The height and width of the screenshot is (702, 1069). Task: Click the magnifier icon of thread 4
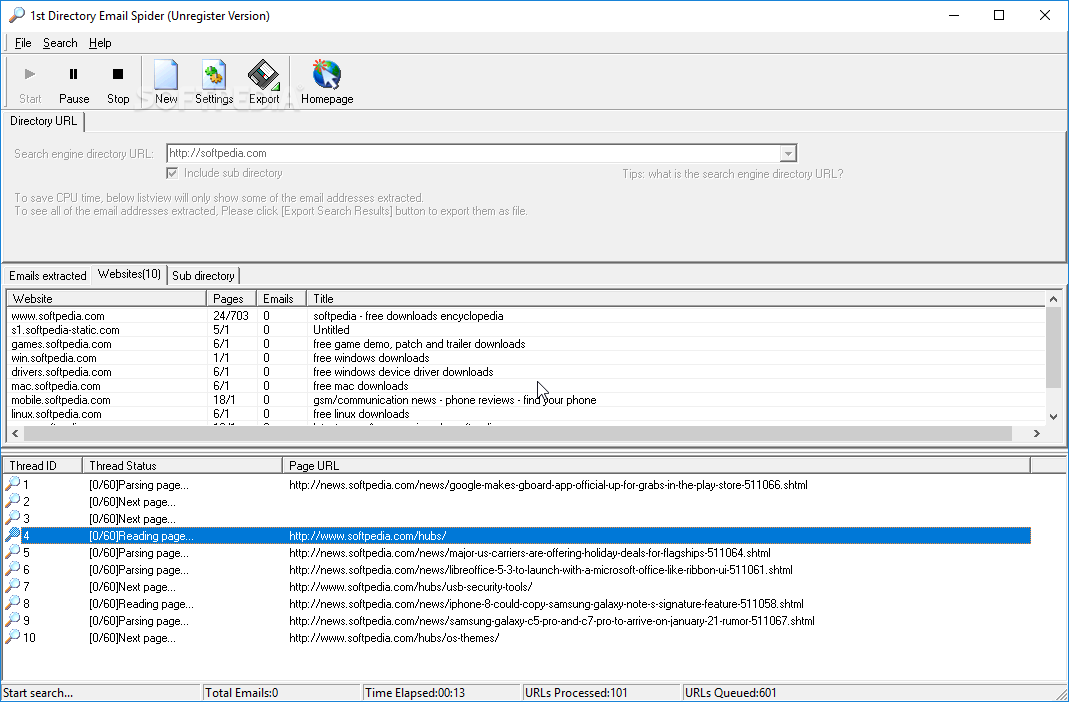(x=12, y=535)
